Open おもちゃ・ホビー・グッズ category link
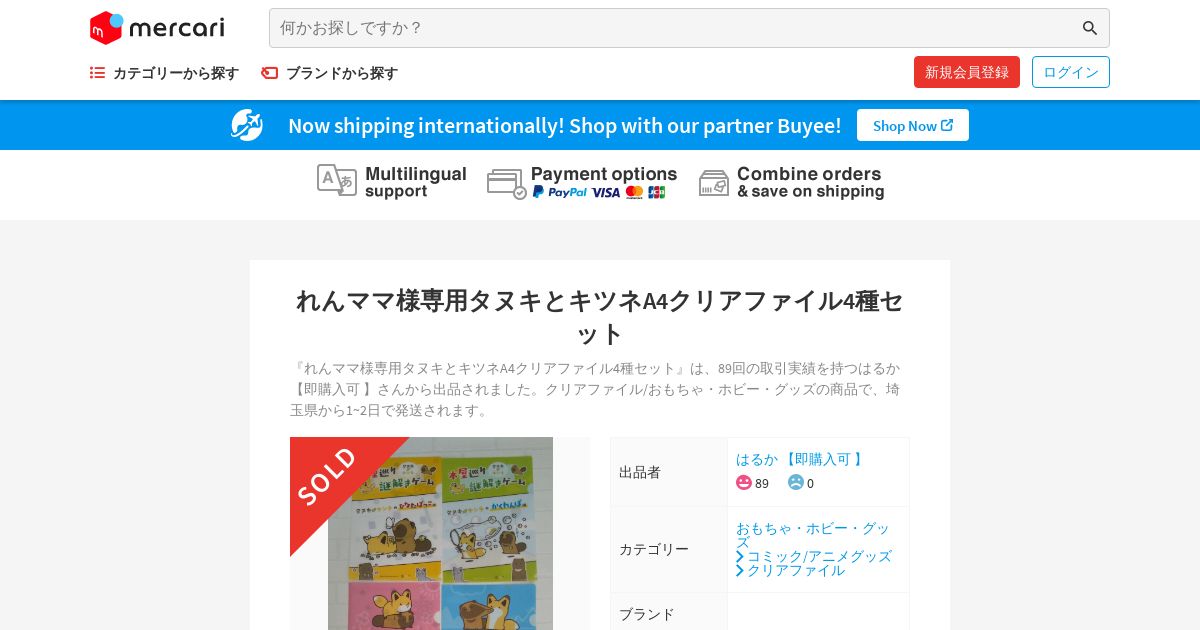1200x630 pixels. click(x=813, y=534)
